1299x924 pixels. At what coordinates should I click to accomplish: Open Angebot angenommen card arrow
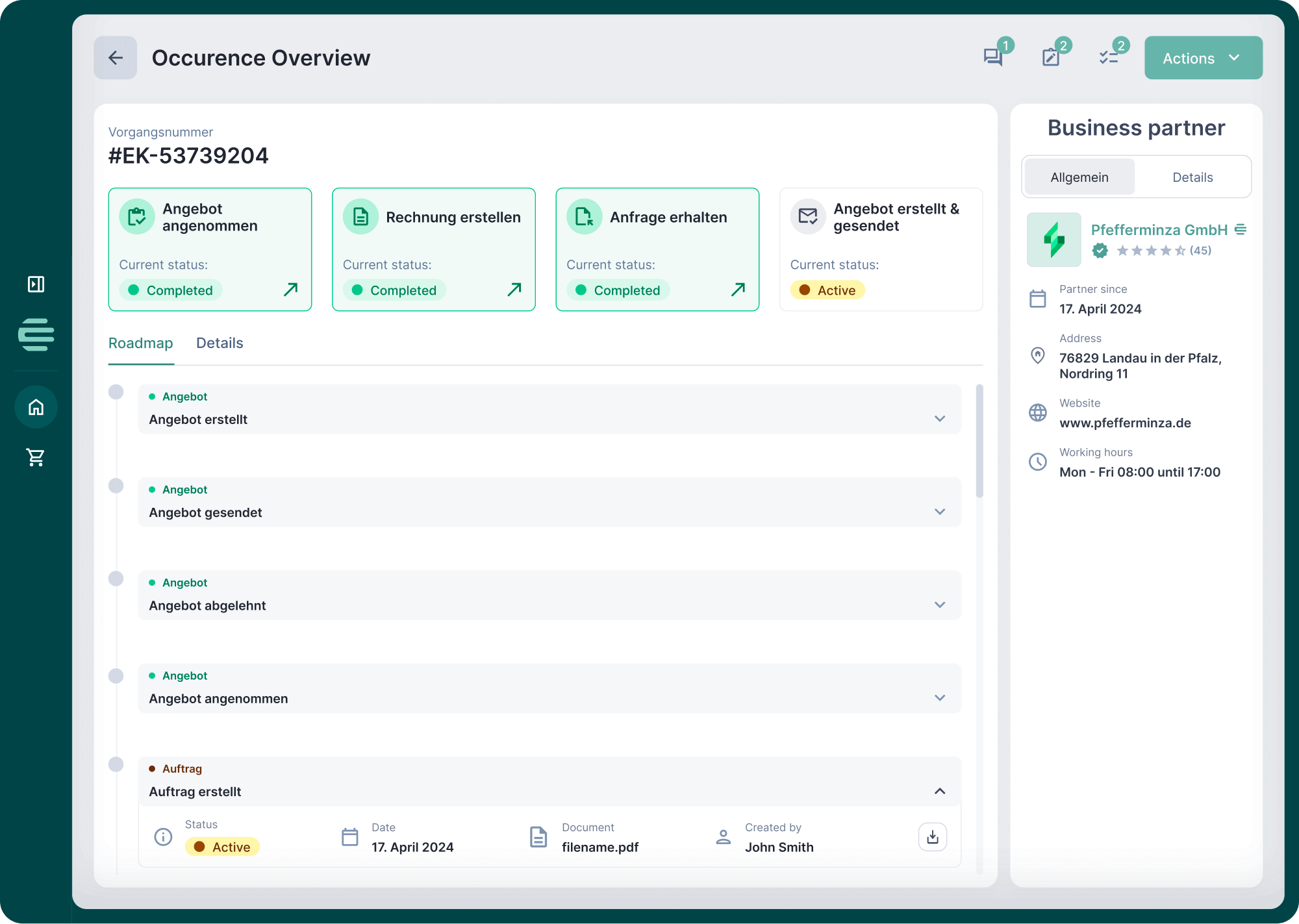(290, 290)
